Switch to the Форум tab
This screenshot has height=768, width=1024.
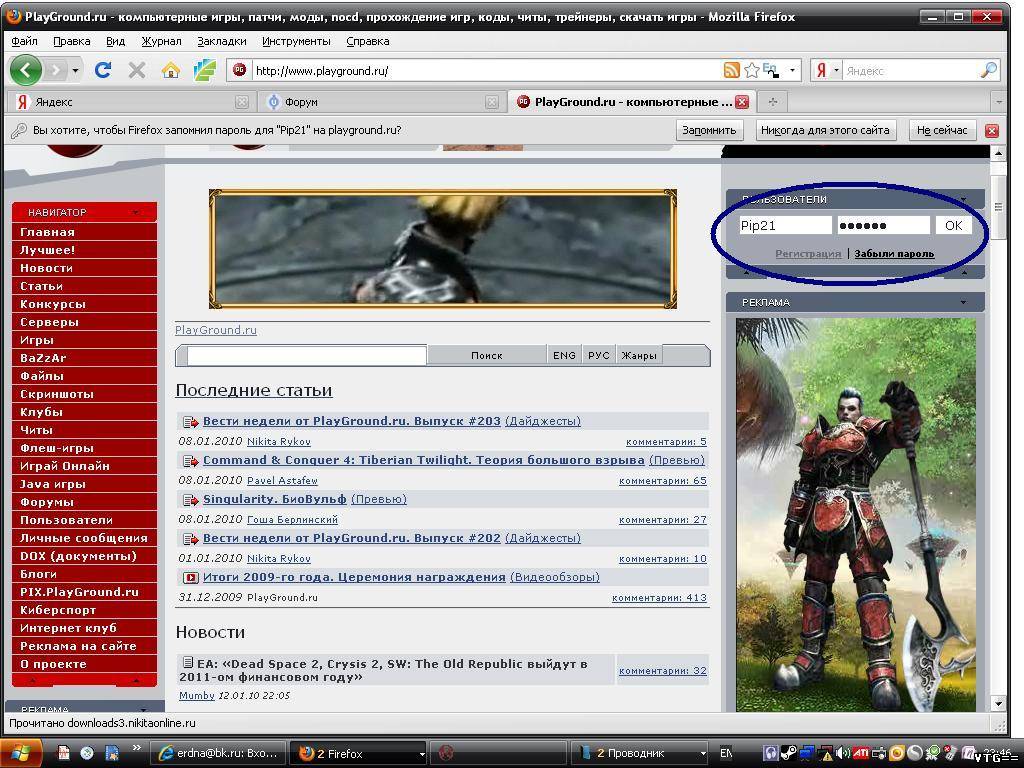point(380,102)
